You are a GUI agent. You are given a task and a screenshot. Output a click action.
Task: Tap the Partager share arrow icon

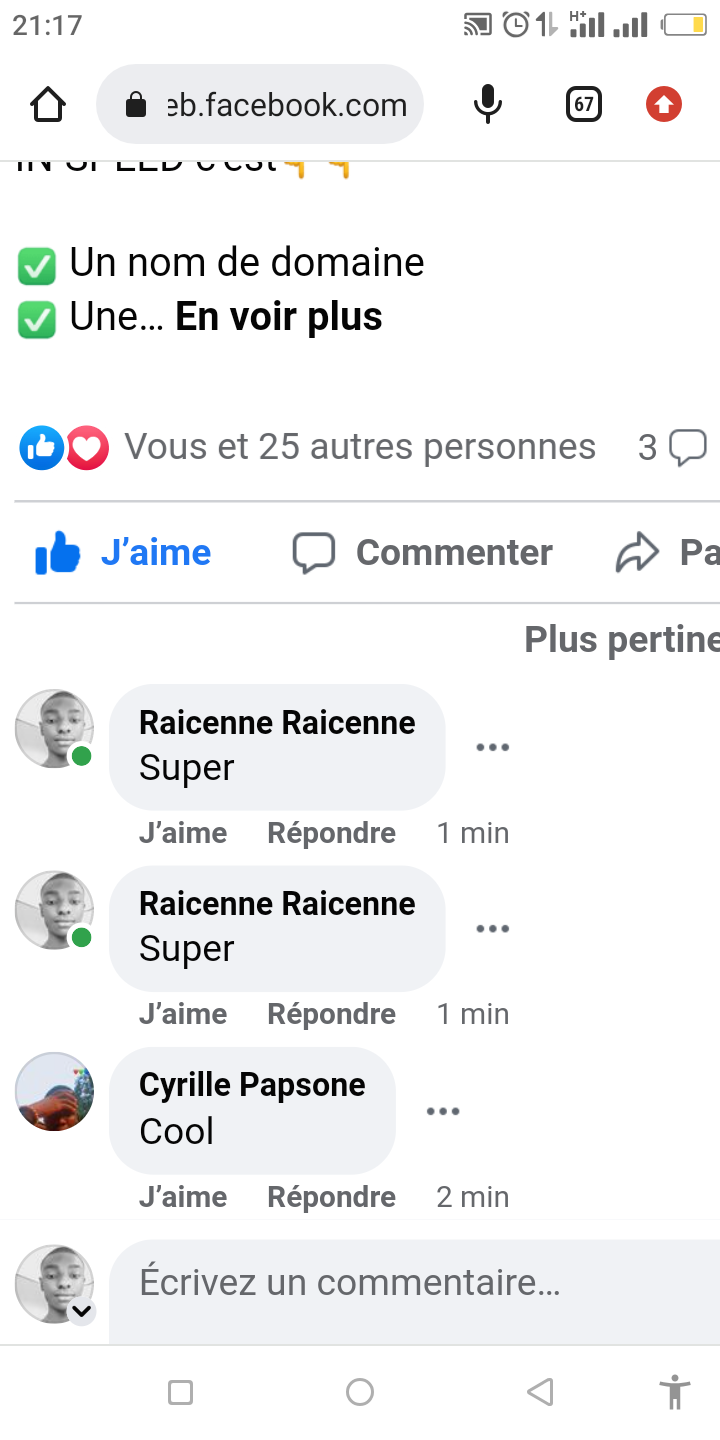tap(638, 552)
